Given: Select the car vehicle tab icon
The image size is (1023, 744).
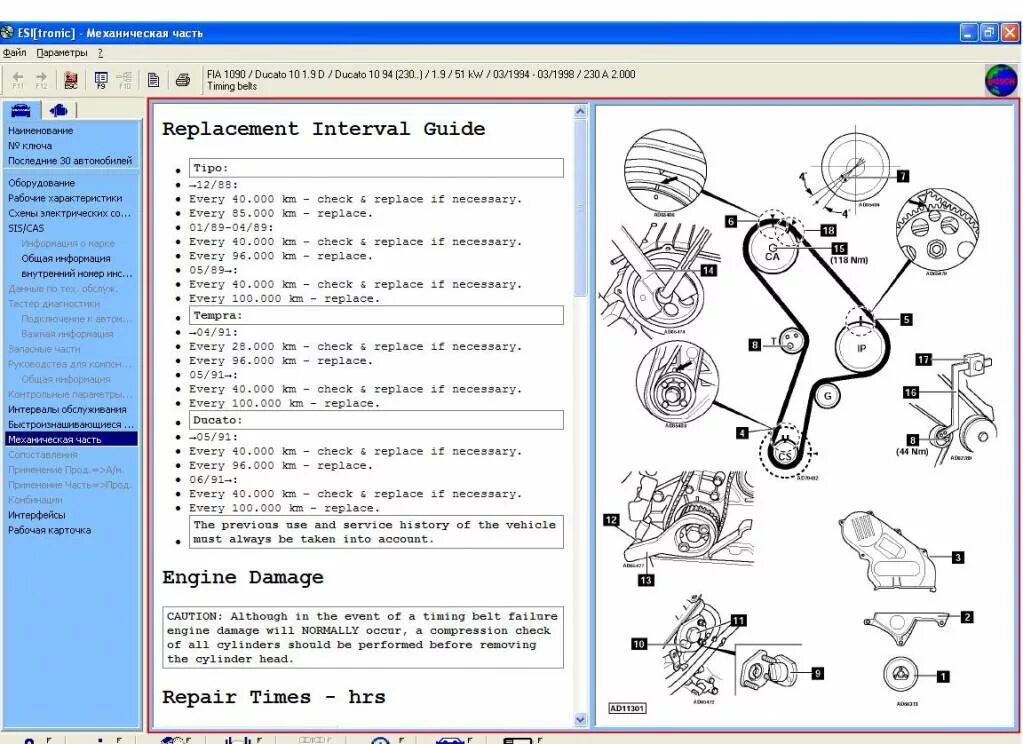Looking at the screenshot, I should click(21, 110).
